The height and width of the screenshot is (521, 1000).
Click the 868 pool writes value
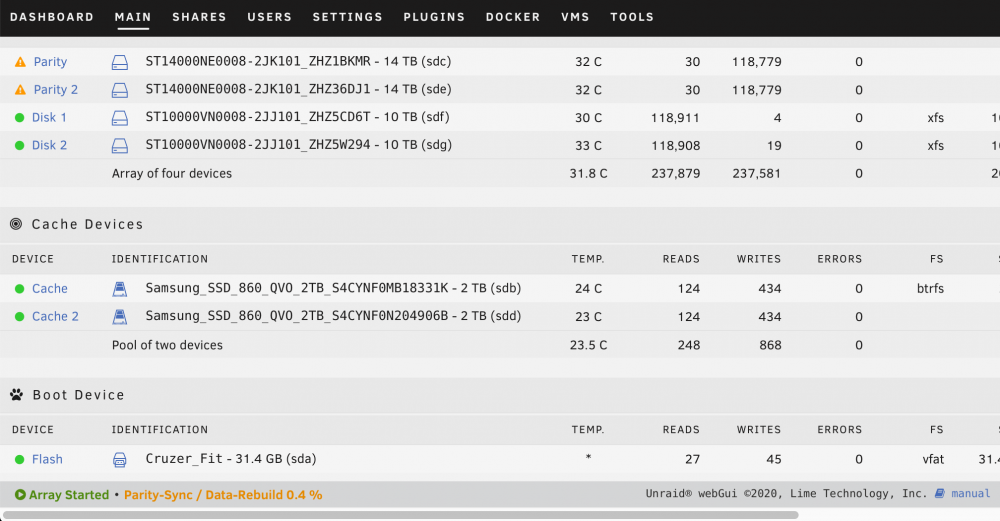(x=770, y=345)
